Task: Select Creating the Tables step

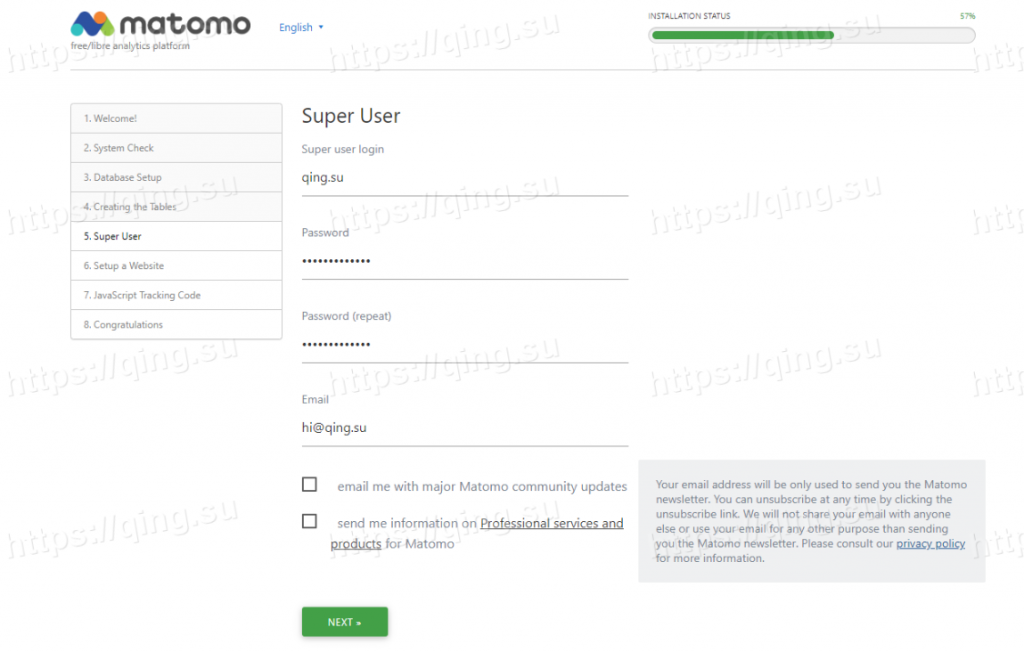Action: (x=176, y=207)
